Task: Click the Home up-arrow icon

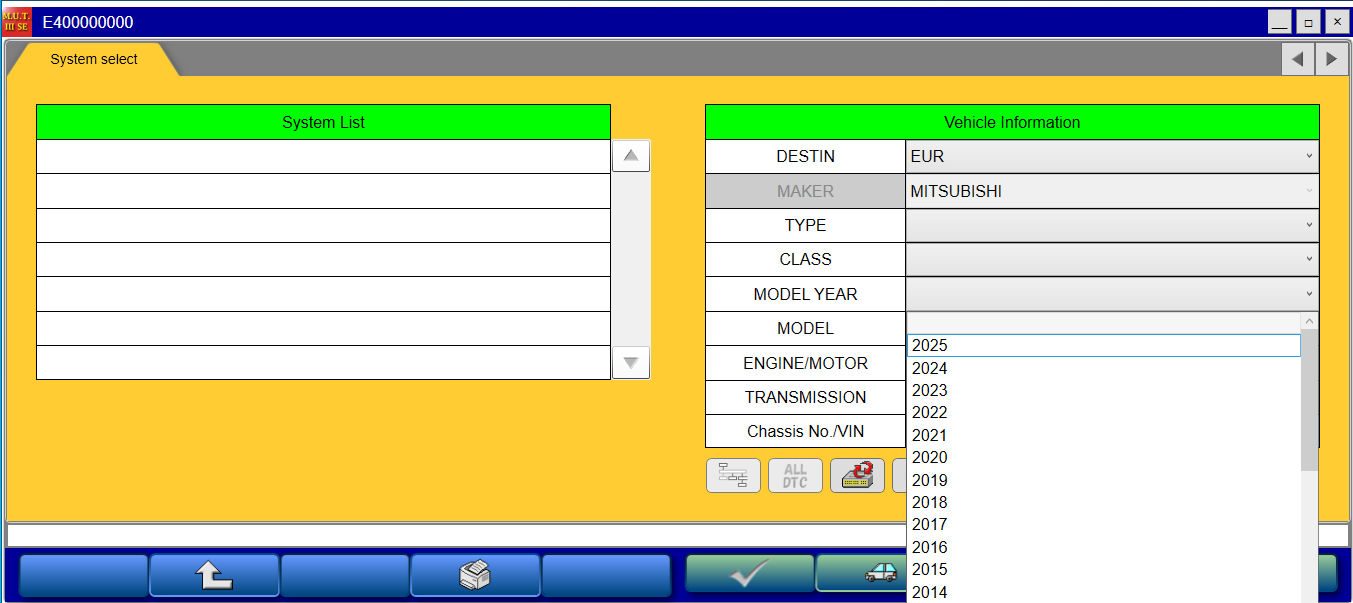Action: (x=214, y=575)
